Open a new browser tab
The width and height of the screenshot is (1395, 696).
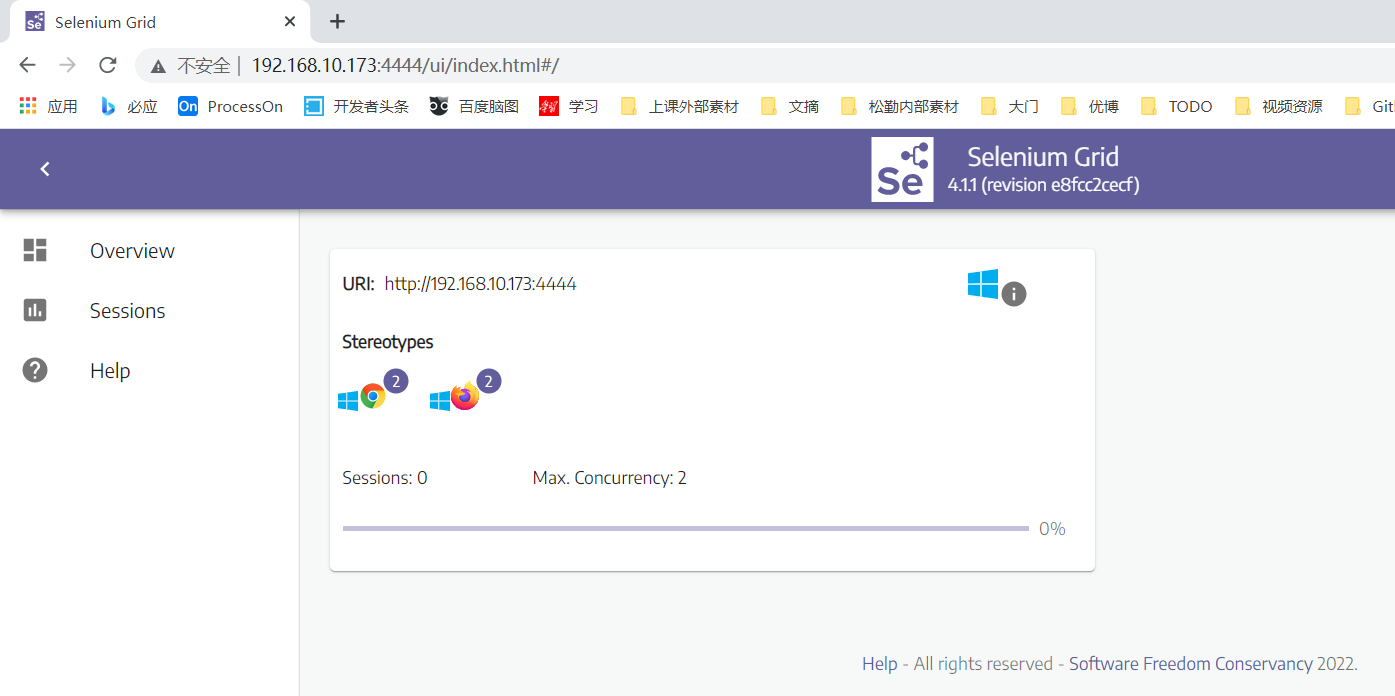[338, 22]
